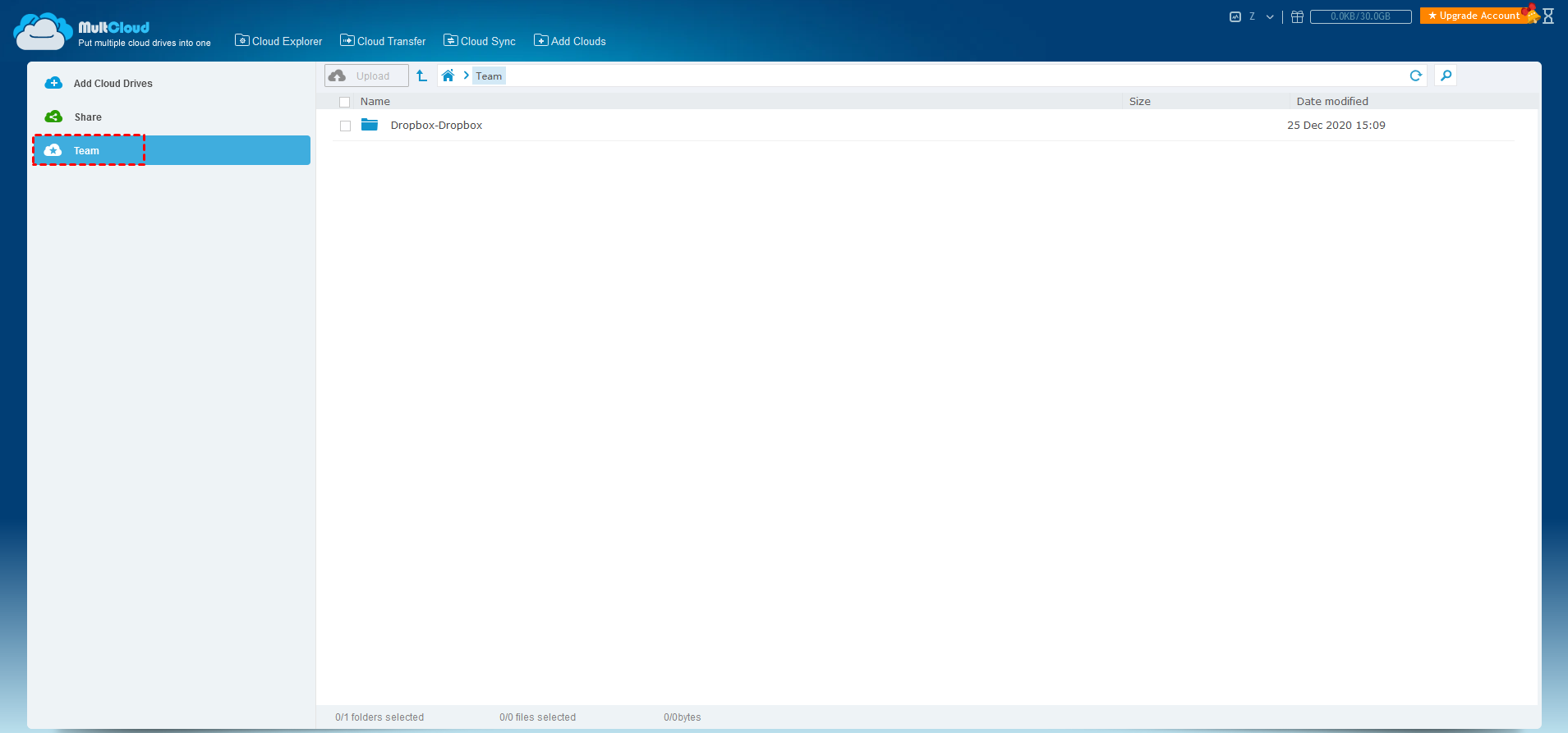Viewport: 1568px width, 733px height.
Task: Click the 0.0KB/30.0GB storage usage bar
Action: 1360,16
